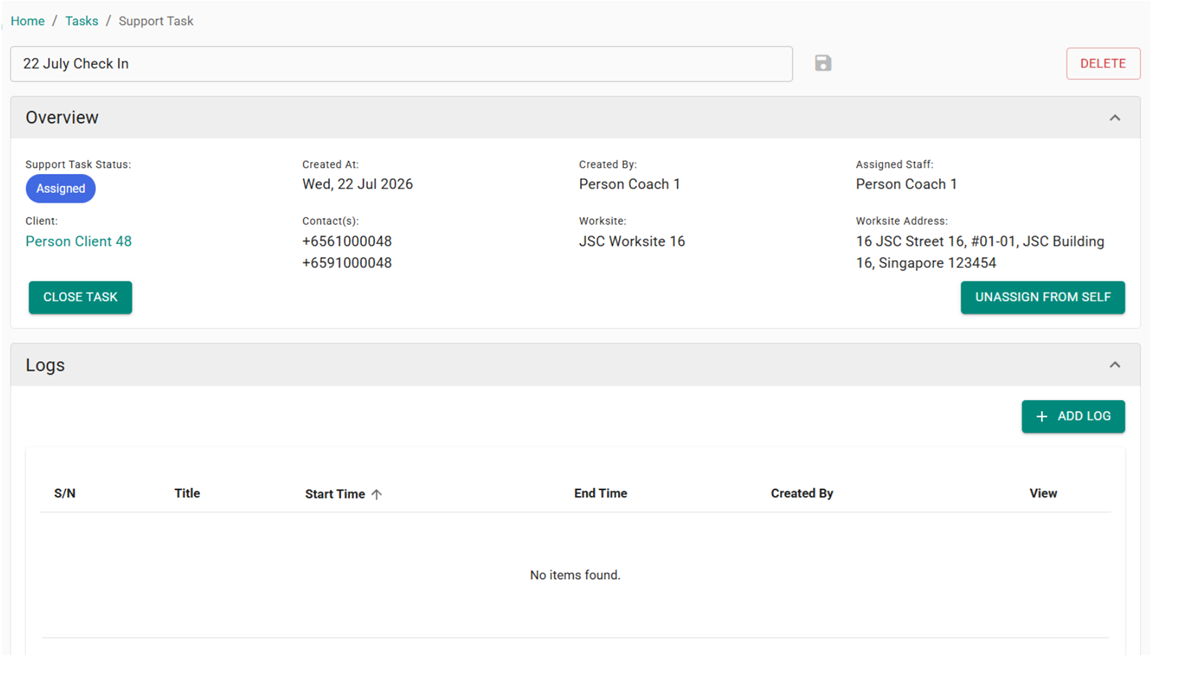Click the Close Task button

tap(80, 297)
